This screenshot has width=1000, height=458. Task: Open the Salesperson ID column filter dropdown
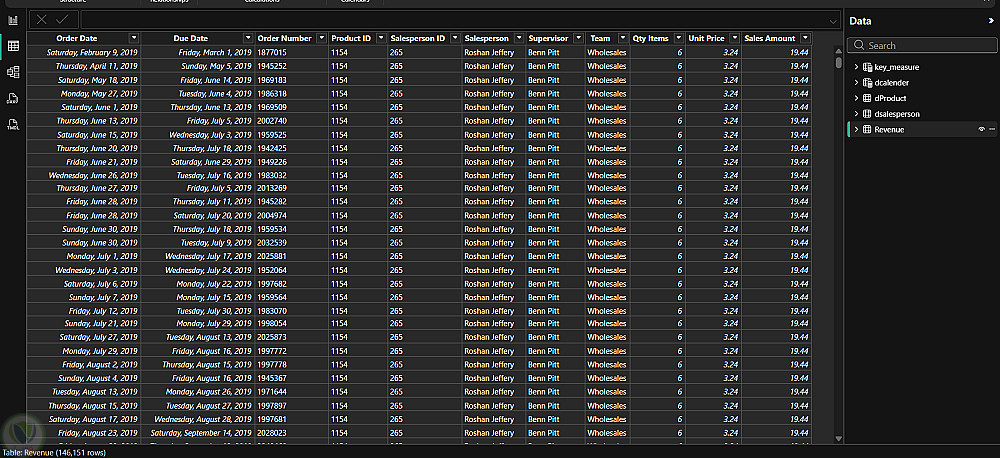(x=455, y=38)
